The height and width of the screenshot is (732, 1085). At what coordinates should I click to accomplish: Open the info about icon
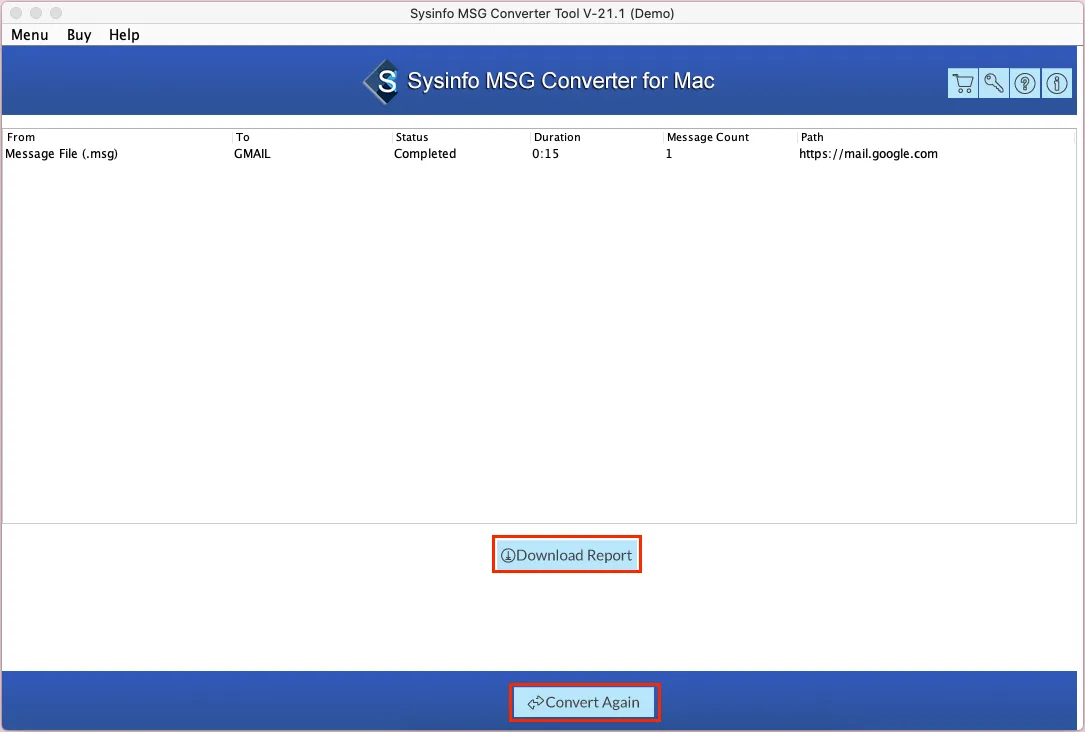tap(1056, 84)
